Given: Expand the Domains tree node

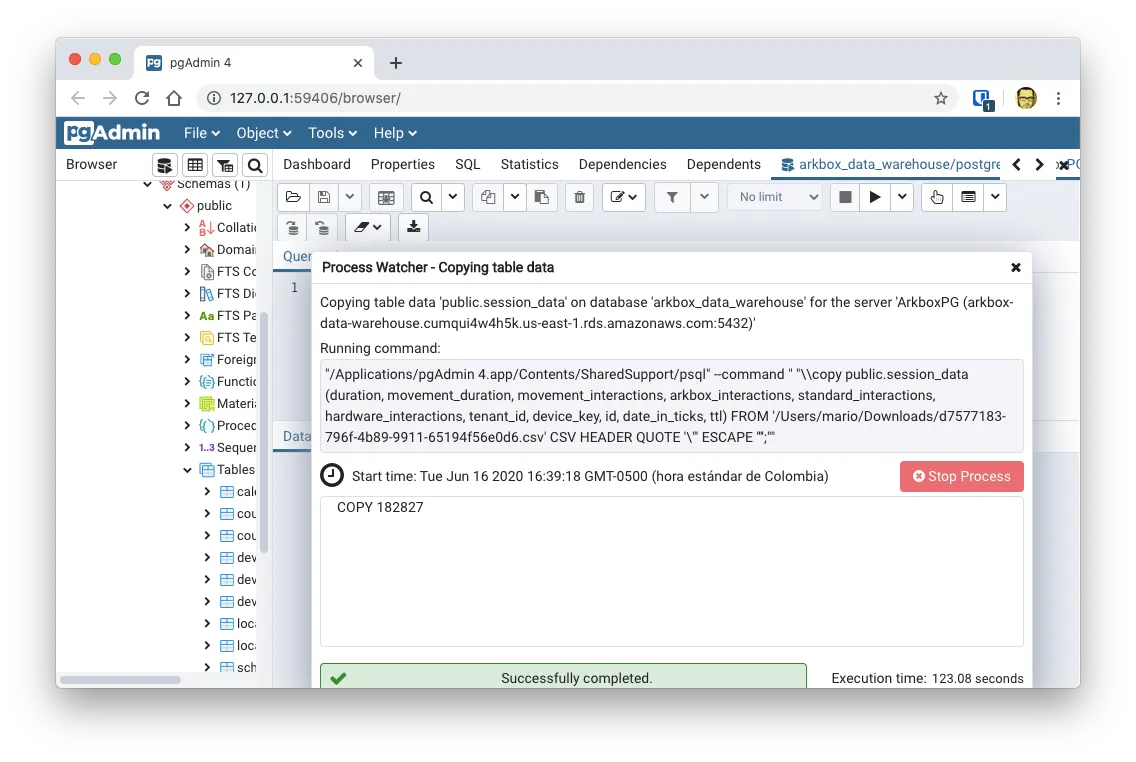Looking at the screenshot, I should pos(187,249).
